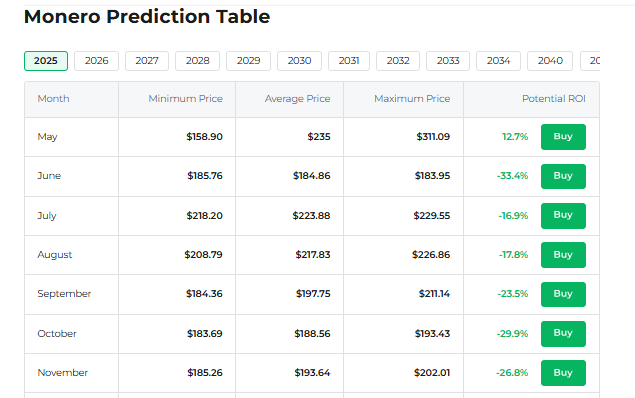Select the 2032 prediction tab

(x=398, y=61)
